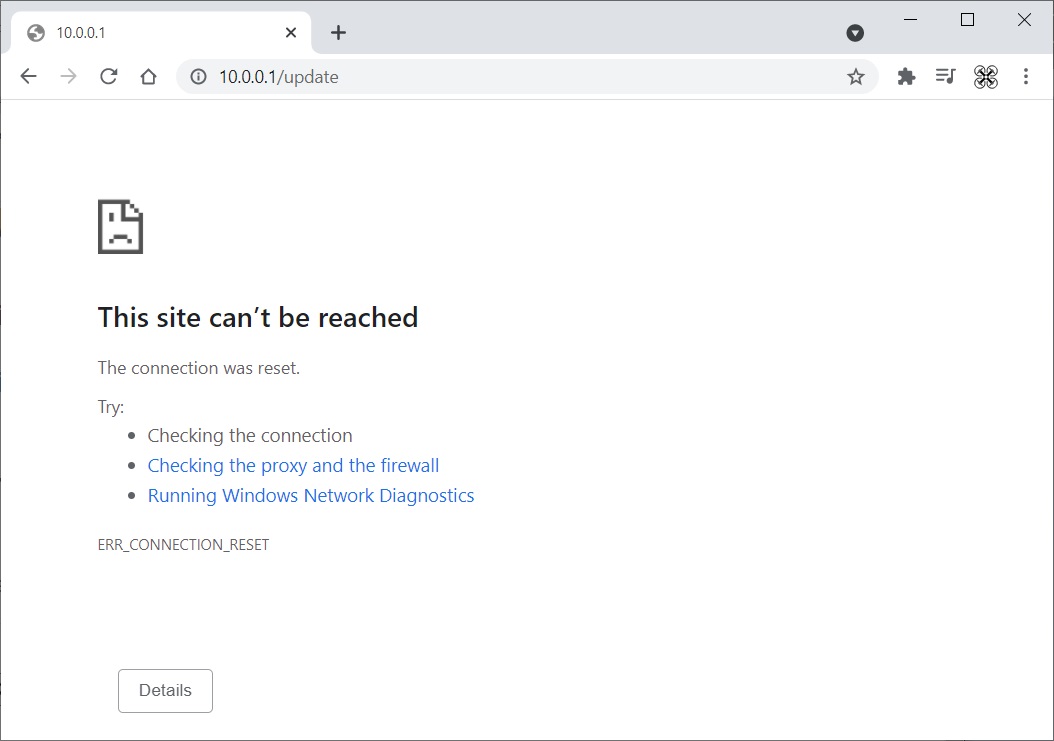
Task: Bookmark this page with the star icon
Action: point(855,77)
